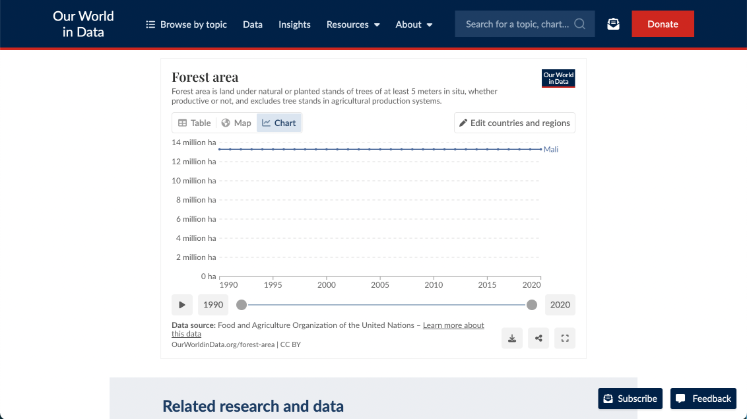Open the Insights menu item
The image size is (747, 419).
(x=294, y=24)
